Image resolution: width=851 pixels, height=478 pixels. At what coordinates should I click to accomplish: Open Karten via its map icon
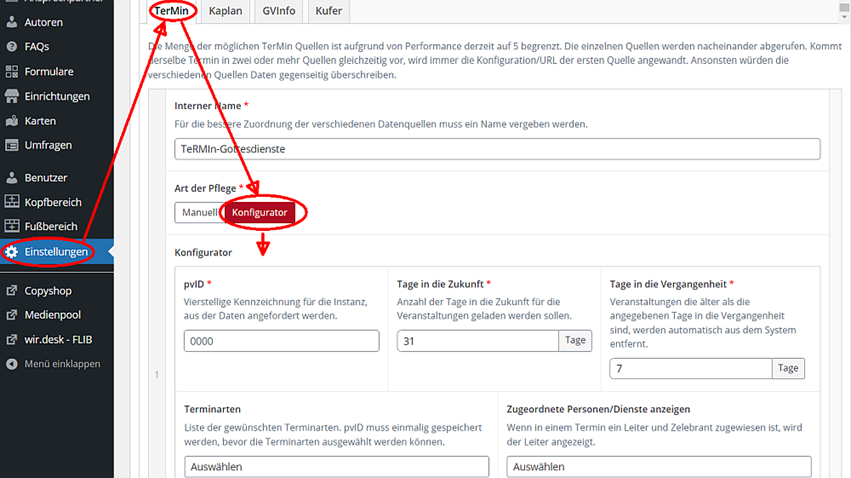tap(12, 120)
